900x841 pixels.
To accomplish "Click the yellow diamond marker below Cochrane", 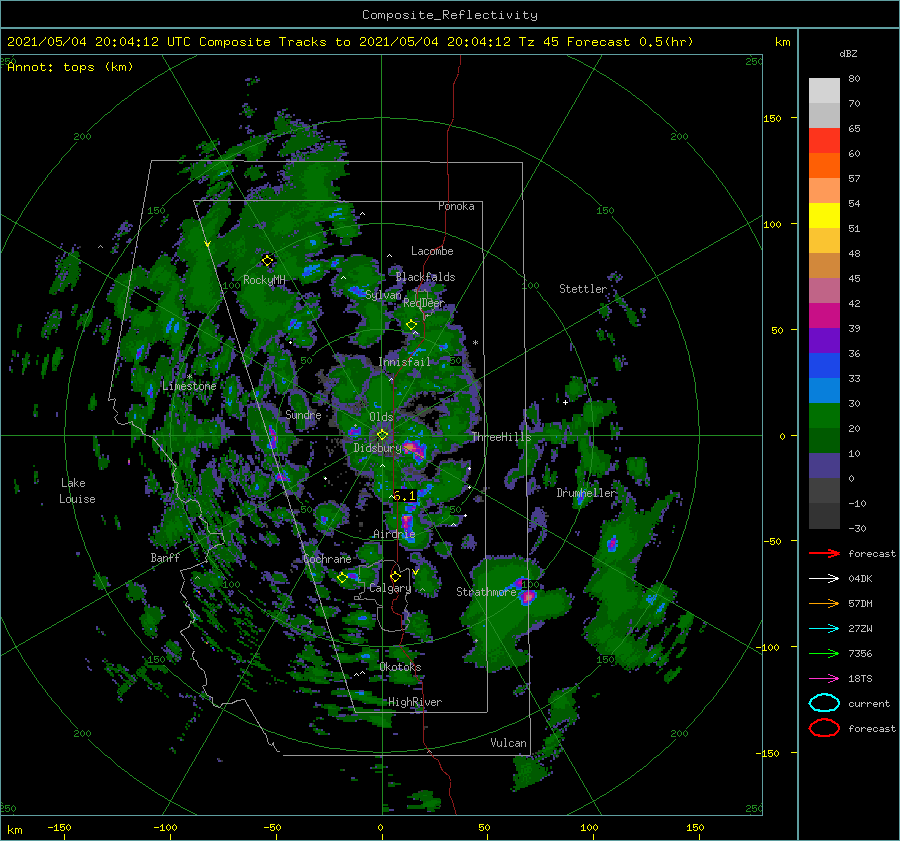I will pyautogui.click(x=342, y=578).
